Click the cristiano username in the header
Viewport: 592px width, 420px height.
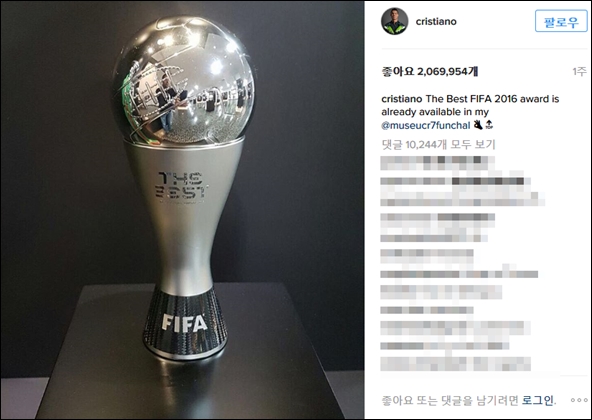tap(436, 22)
